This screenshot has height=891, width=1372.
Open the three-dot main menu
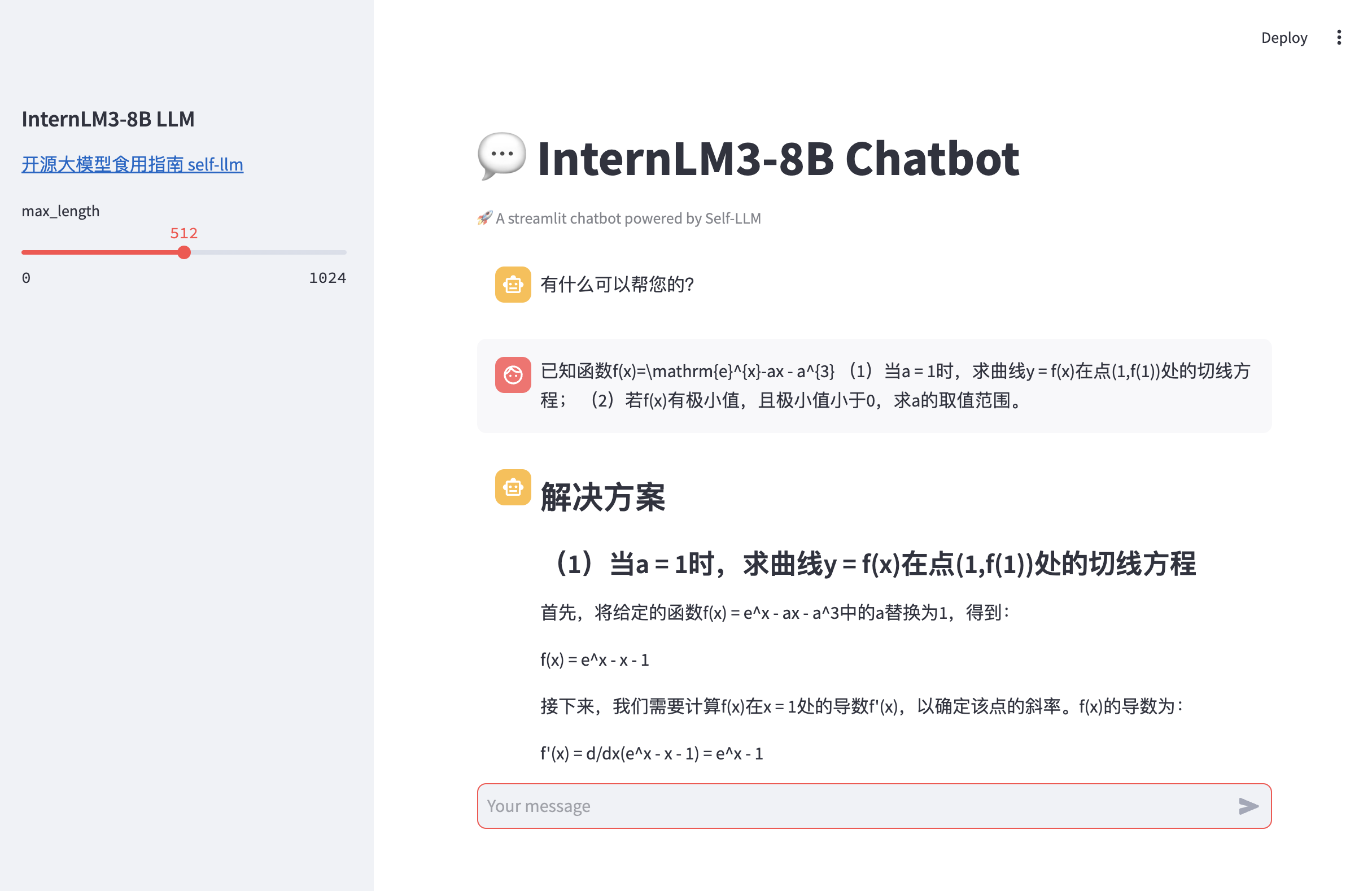(x=1339, y=37)
